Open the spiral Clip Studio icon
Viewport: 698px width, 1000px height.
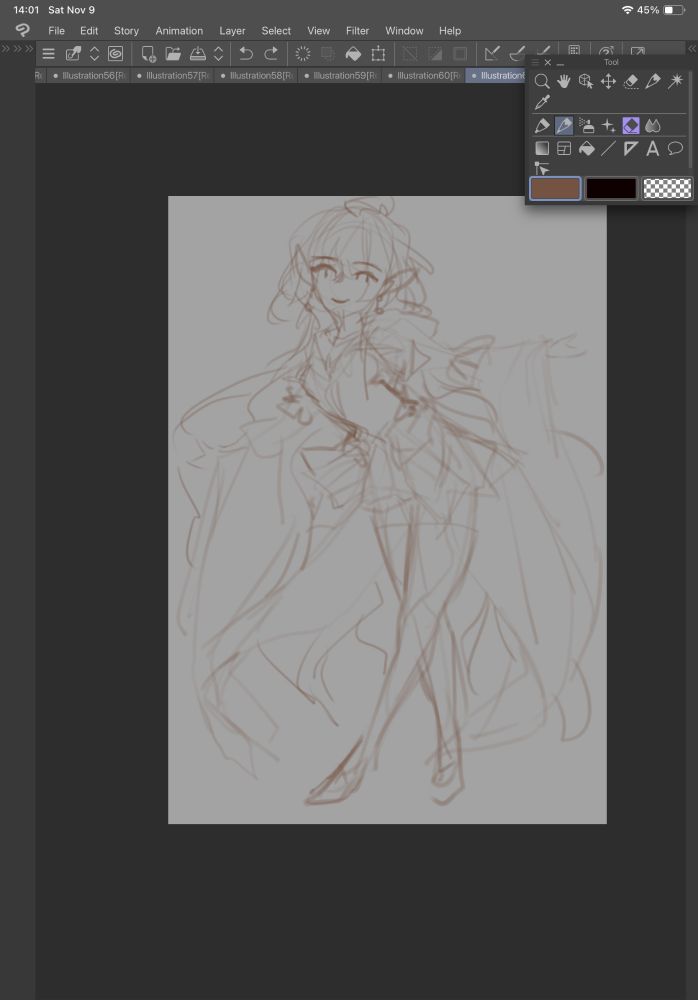pyautogui.click(x=115, y=54)
